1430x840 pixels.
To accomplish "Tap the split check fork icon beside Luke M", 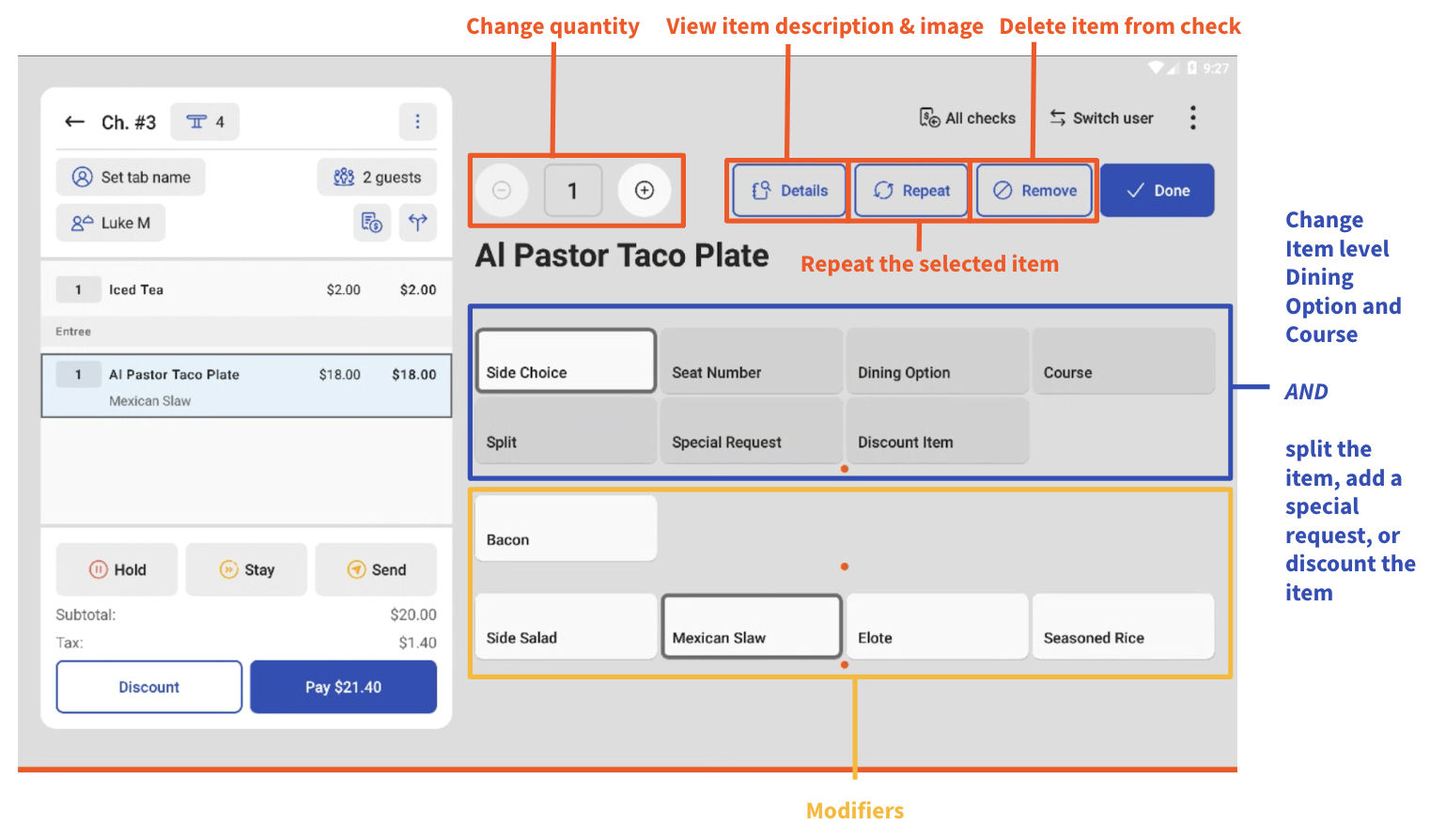I will pyautogui.click(x=417, y=223).
